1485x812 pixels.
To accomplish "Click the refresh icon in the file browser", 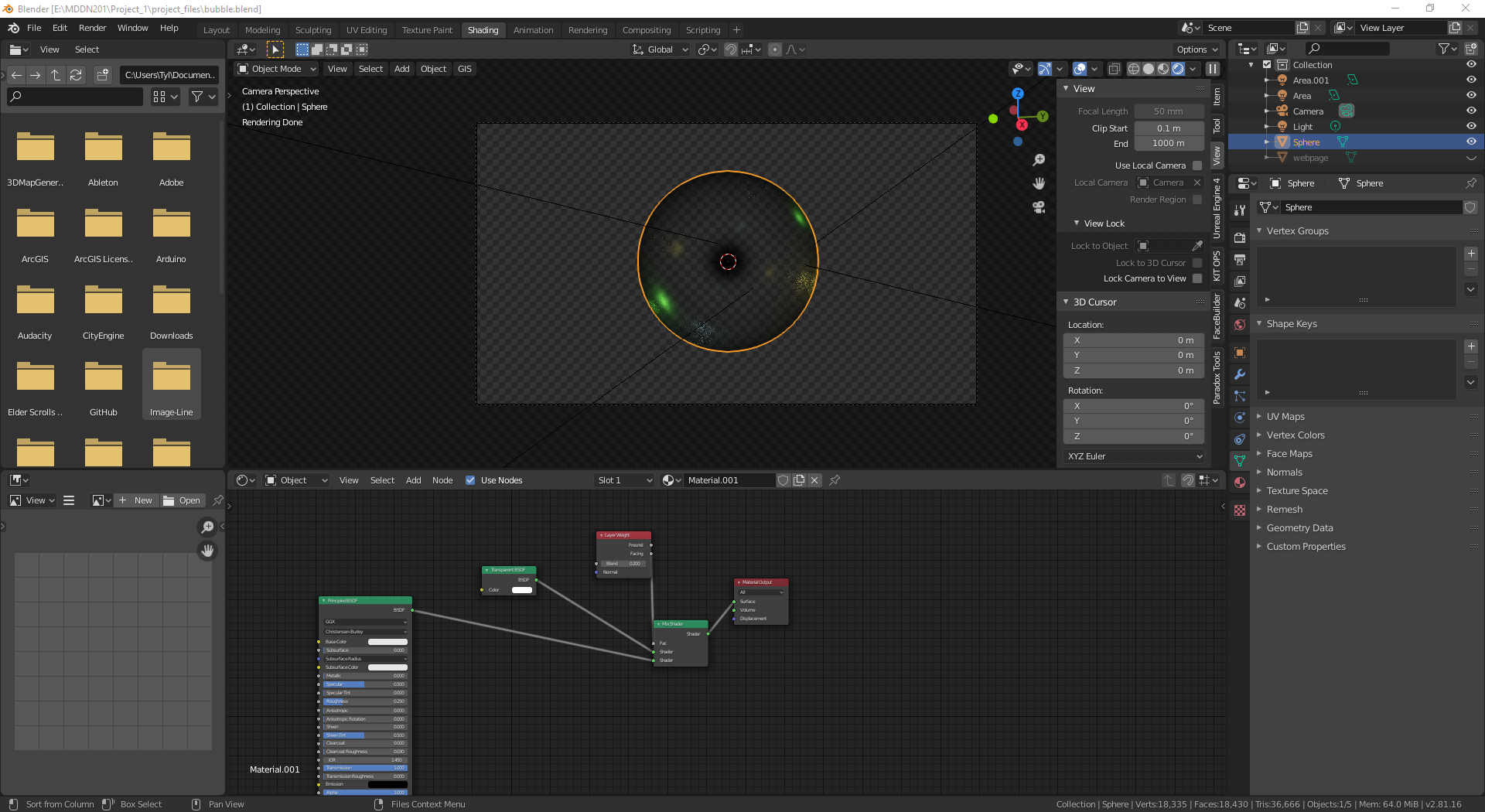I will click(x=76, y=75).
